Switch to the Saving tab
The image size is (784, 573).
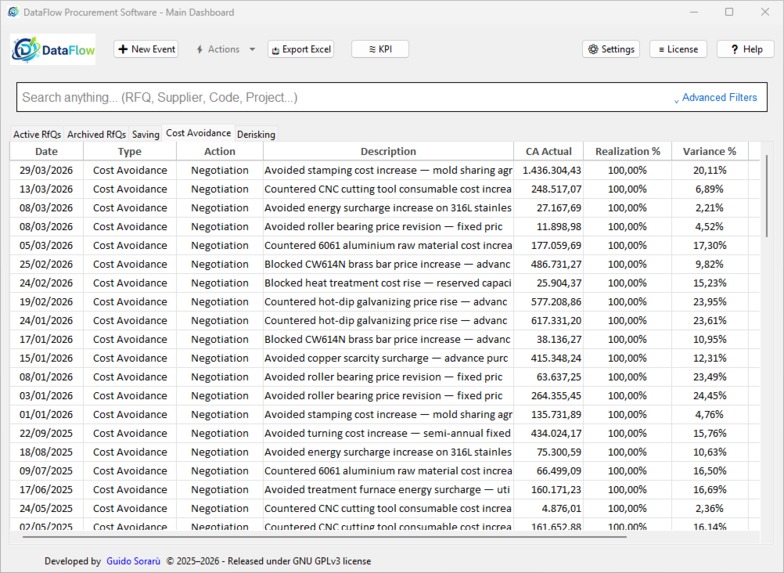(146, 134)
